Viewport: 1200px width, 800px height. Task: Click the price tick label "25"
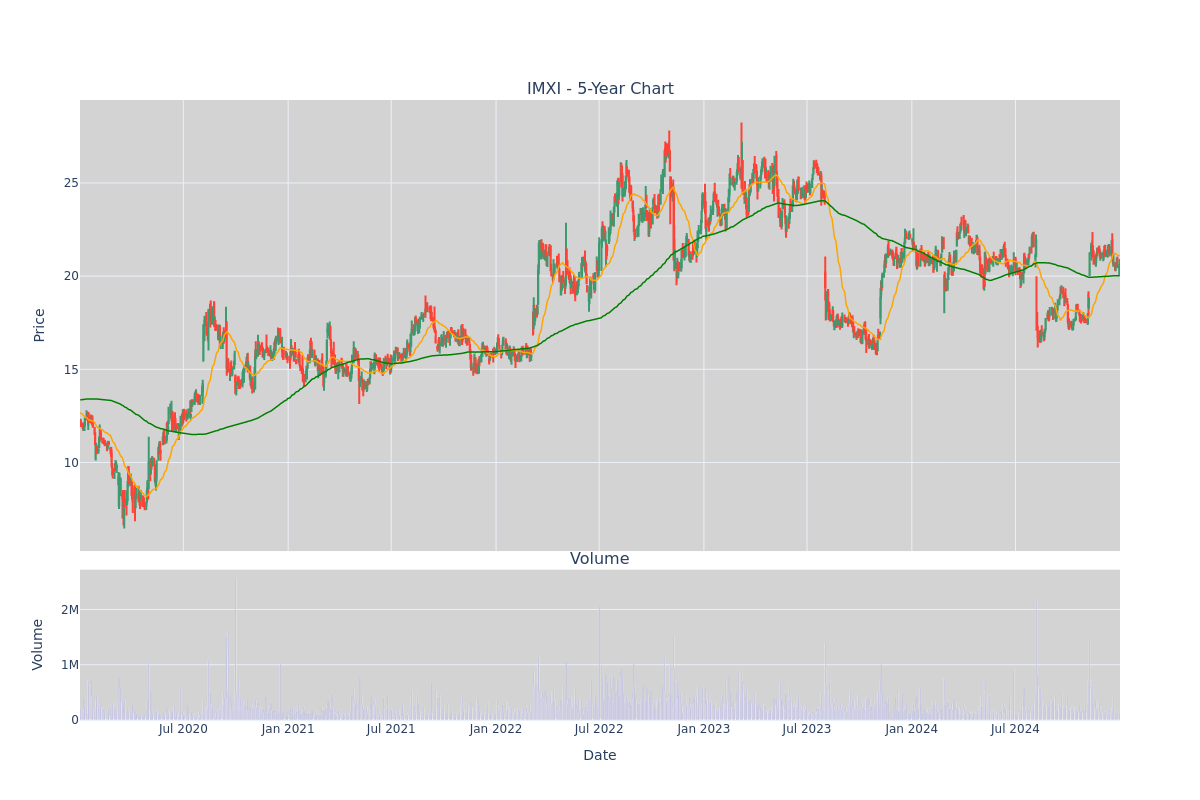click(x=71, y=183)
